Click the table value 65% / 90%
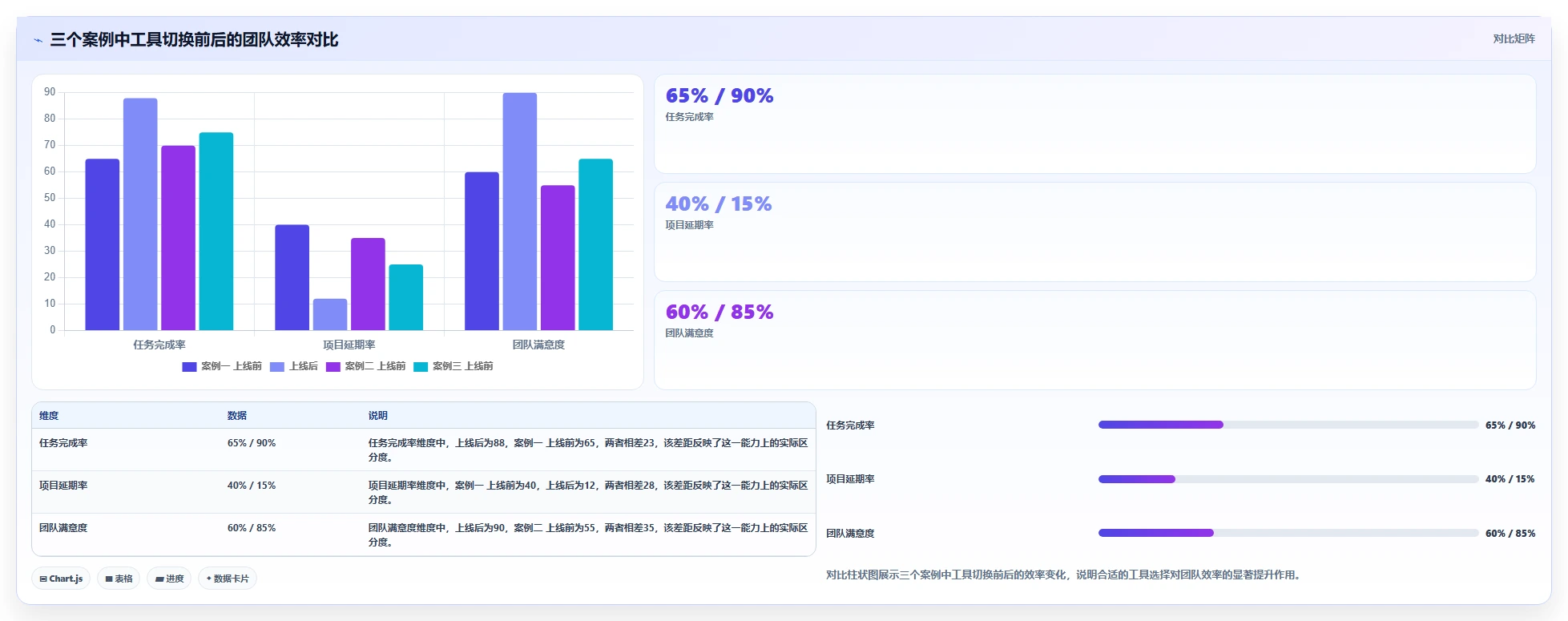The width and height of the screenshot is (1568, 621). (252, 443)
